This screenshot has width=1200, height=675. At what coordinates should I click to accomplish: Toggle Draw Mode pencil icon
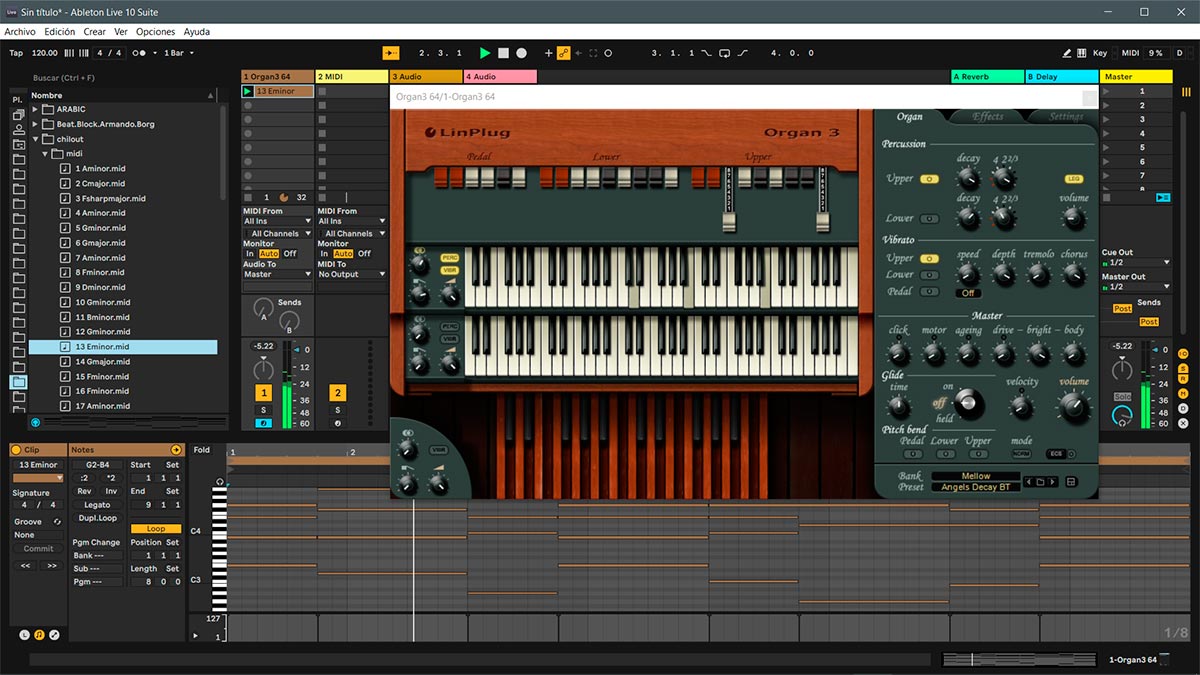click(1066, 53)
